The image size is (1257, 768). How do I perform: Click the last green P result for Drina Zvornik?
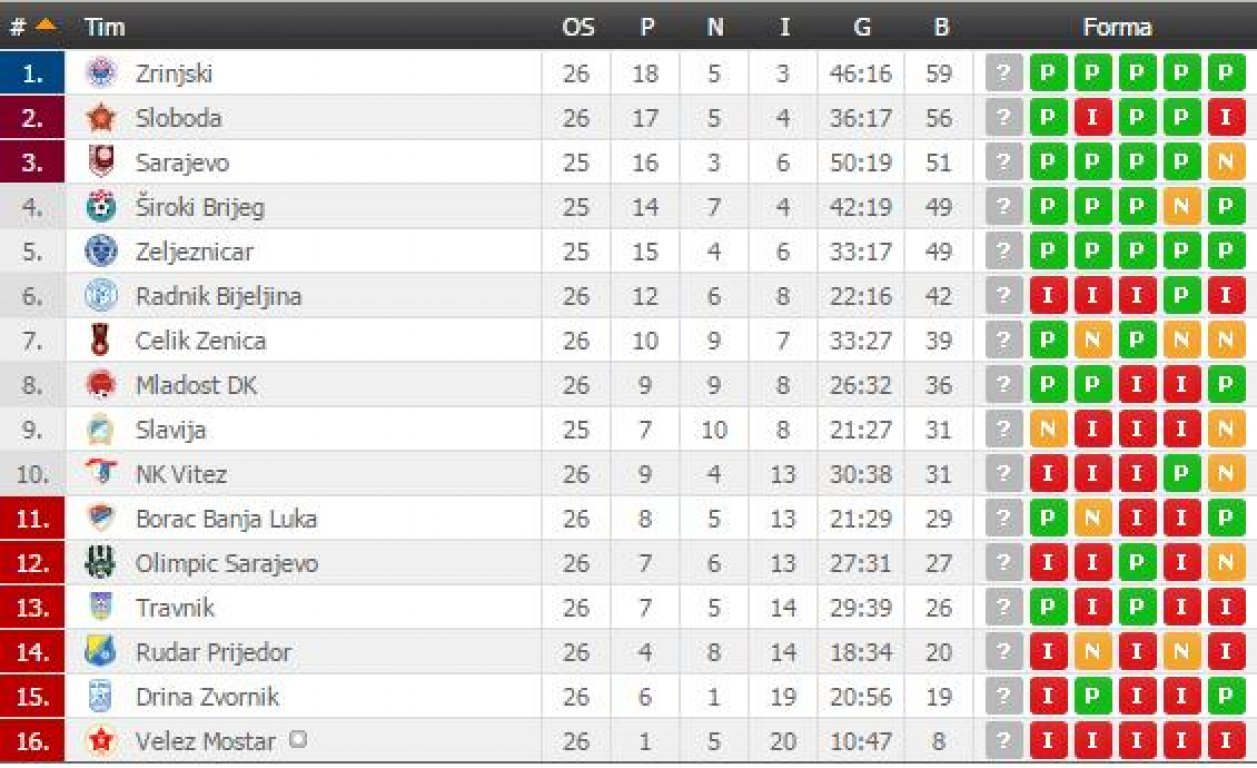pyautogui.click(x=1225, y=697)
